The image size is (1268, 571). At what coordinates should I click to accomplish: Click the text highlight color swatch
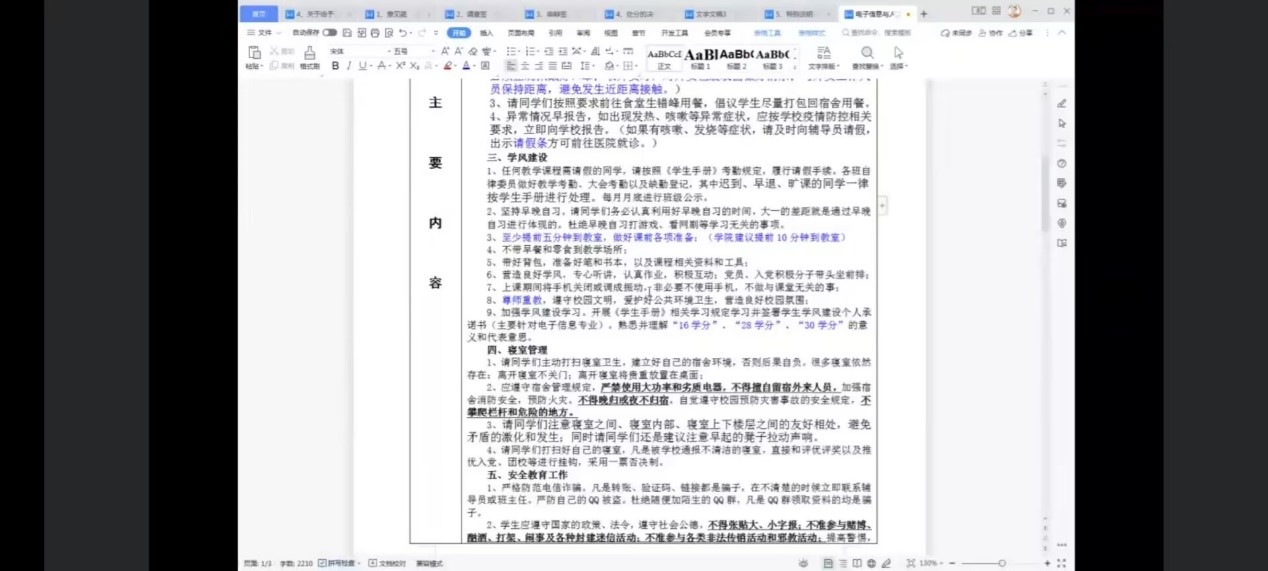(447, 66)
